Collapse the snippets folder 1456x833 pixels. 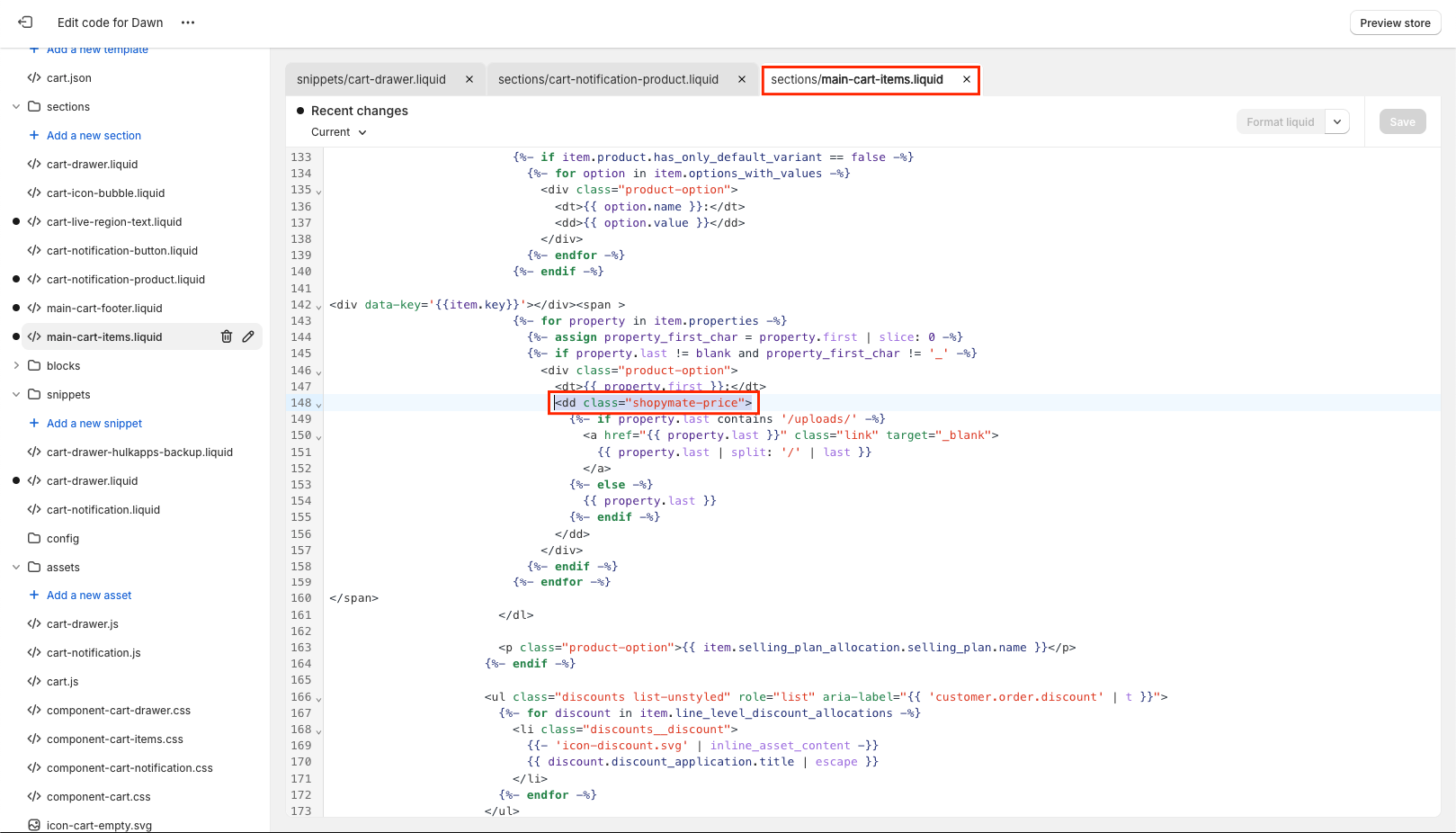coord(16,394)
